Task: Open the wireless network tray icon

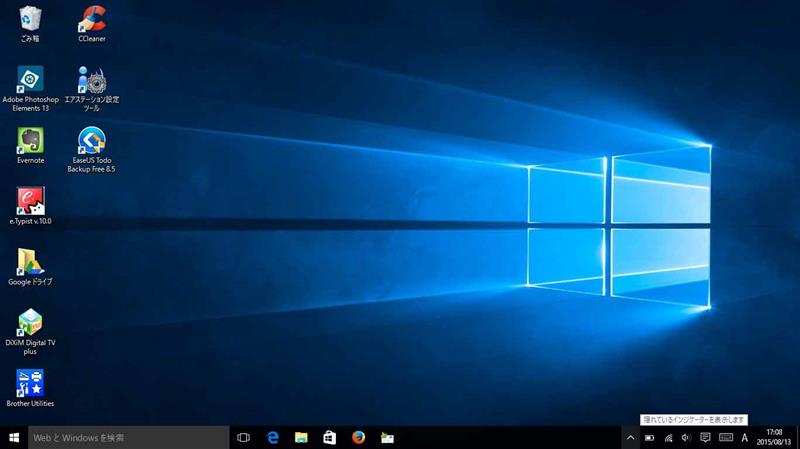Action: (x=668, y=438)
